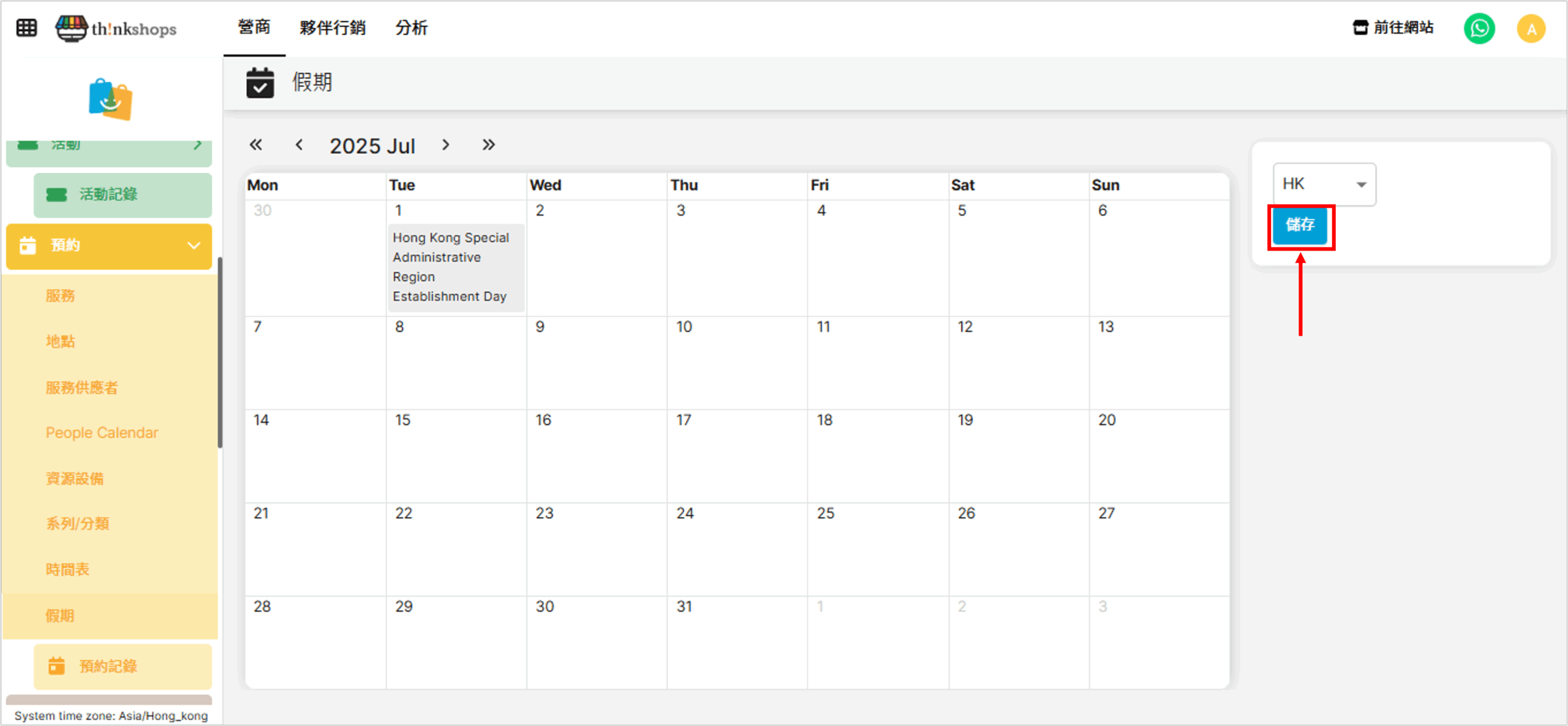Jump back one year with double-left arrow
Screen dimensions: 1568x726
(255, 145)
